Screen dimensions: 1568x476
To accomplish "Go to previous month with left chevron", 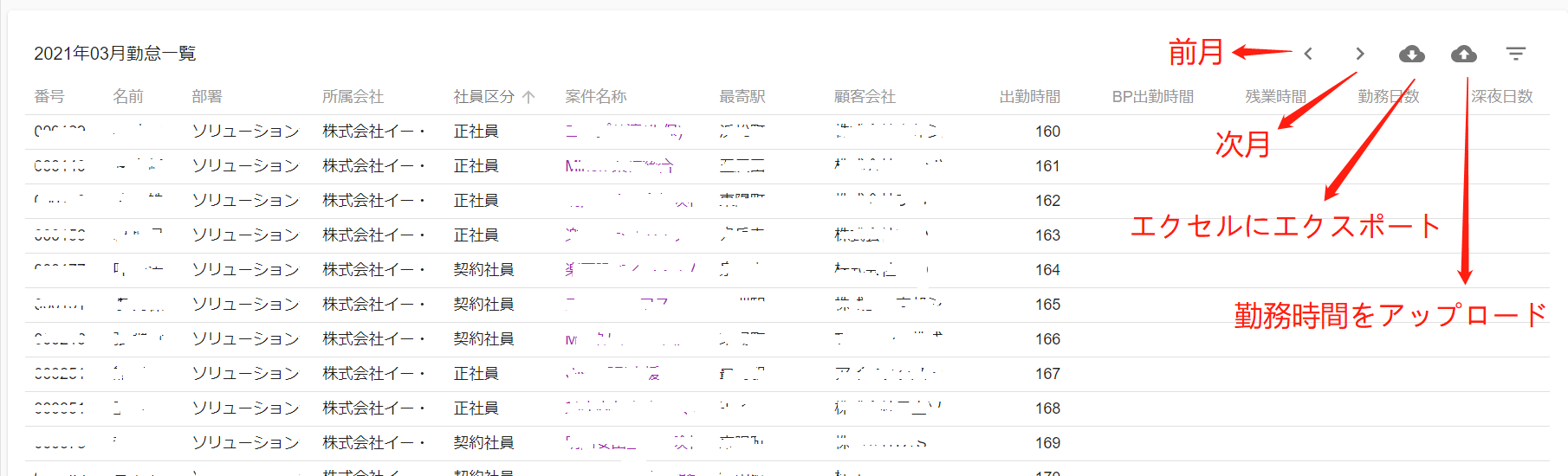I will click(x=1308, y=54).
